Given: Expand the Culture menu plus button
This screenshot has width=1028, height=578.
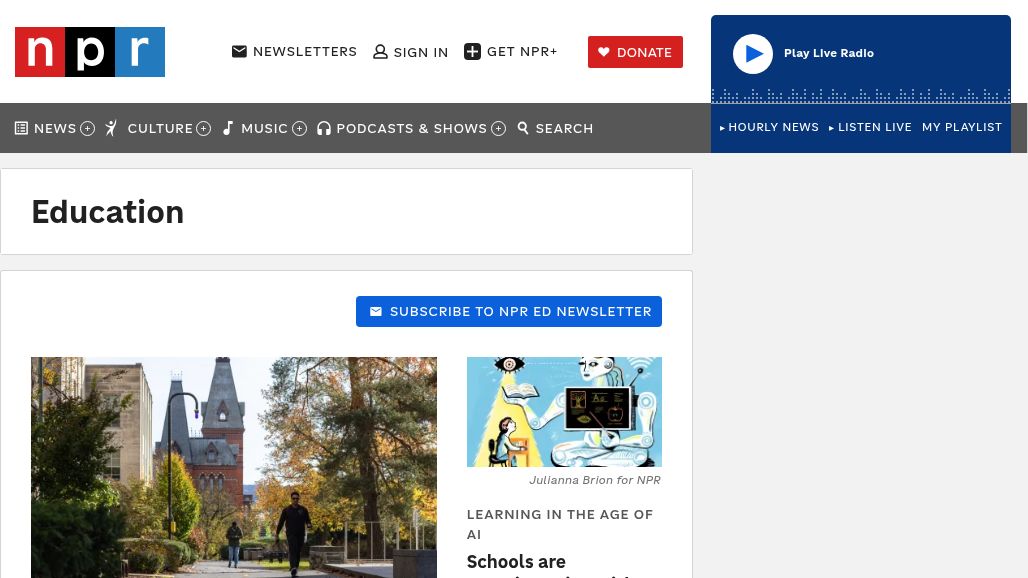Looking at the screenshot, I should pos(204,128).
